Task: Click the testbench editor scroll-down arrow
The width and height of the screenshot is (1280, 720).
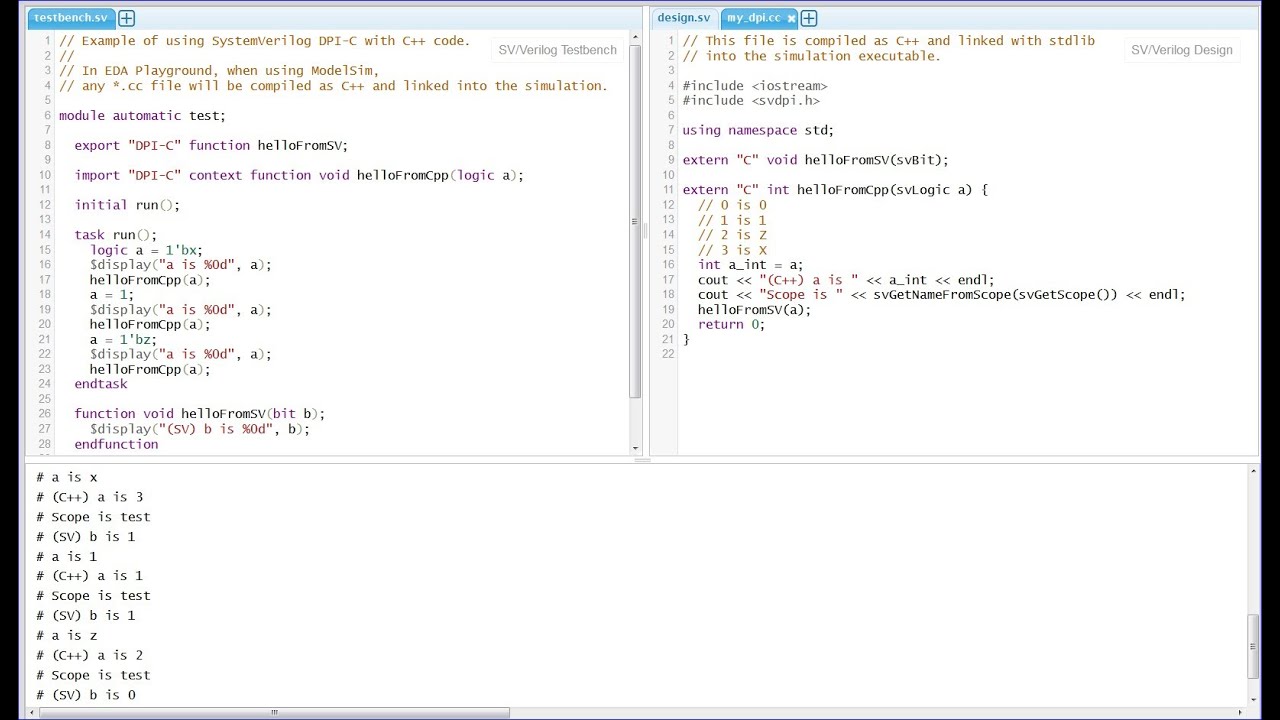Action: coord(636,449)
